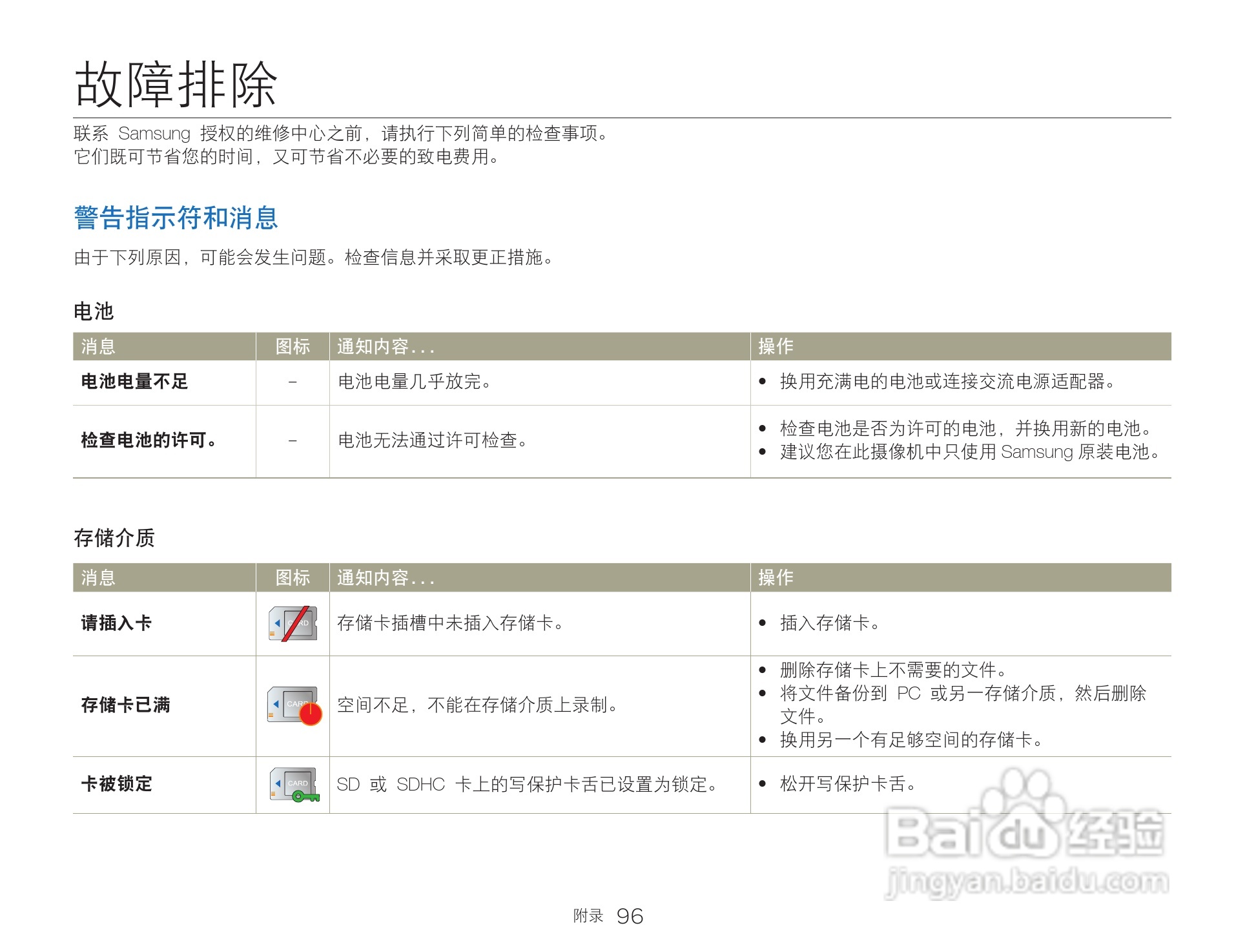Select the 存储介质 section label
The image size is (1245, 952).
(116, 538)
